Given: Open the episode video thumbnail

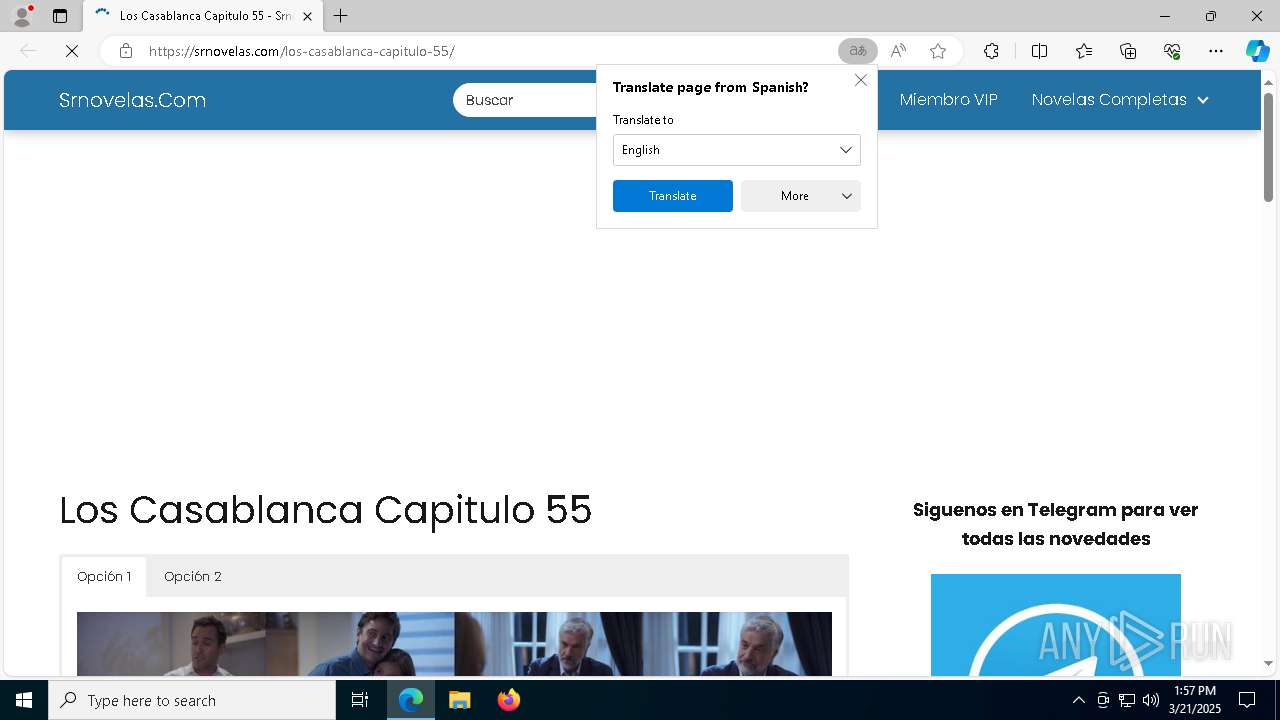Looking at the screenshot, I should (454, 644).
